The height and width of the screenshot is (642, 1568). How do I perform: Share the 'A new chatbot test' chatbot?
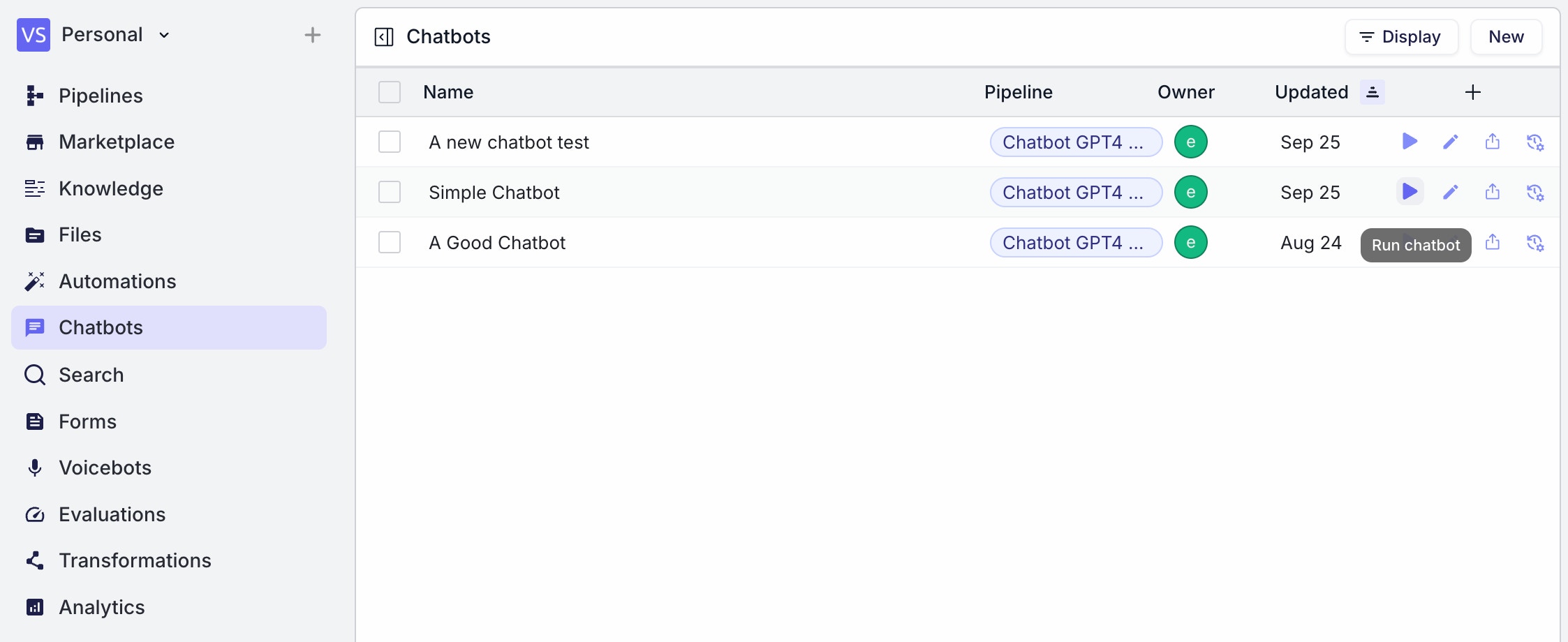click(x=1493, y=142)
